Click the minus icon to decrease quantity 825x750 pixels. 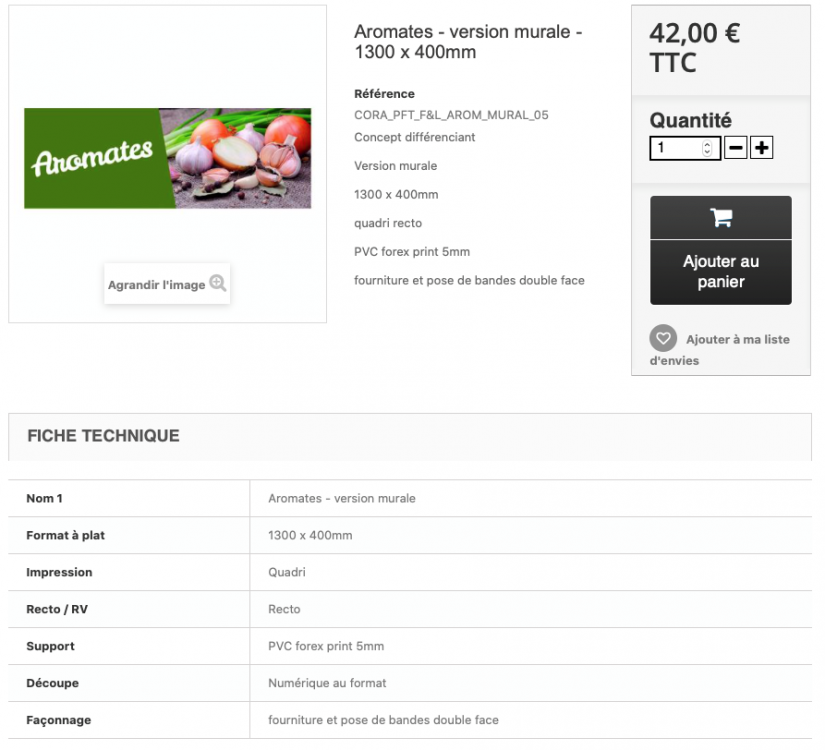pos(736,147)
